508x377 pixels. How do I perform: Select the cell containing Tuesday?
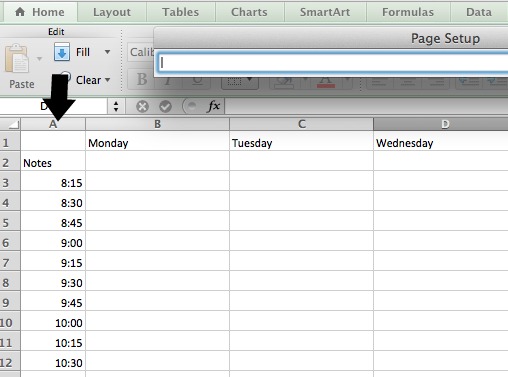point(301,143)
